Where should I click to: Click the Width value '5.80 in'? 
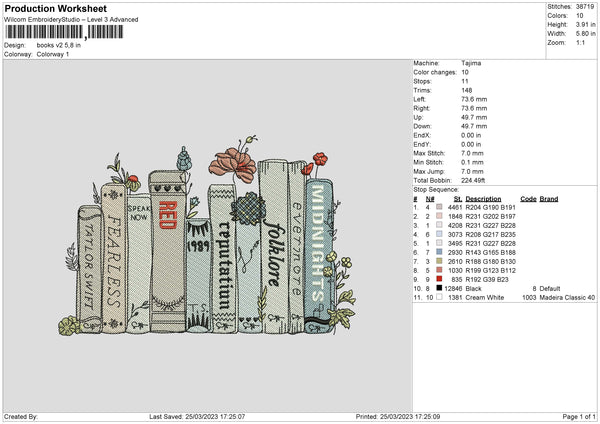click(585, 34)
